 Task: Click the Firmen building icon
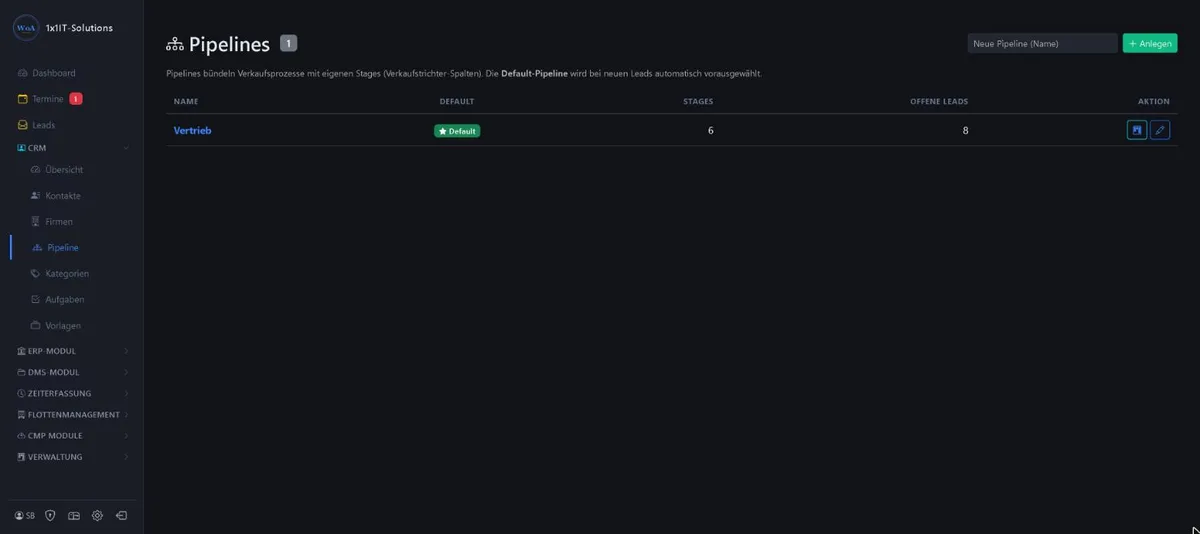pyautogui.click(x=36, y=222)
